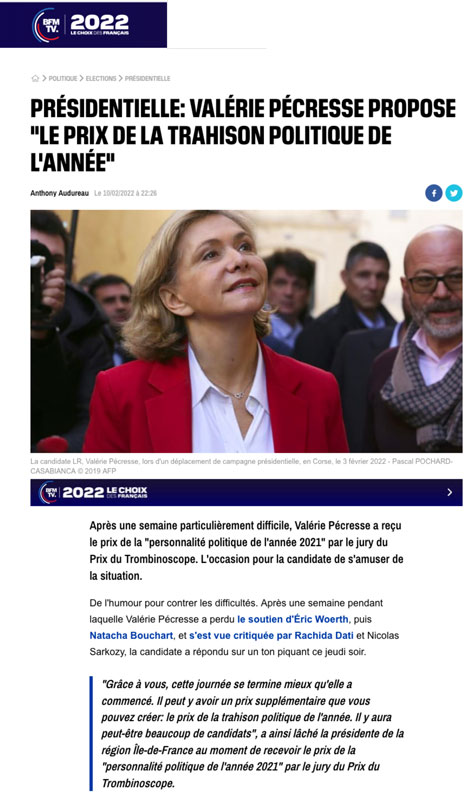Open the Présidentielle breadcrumb
The height and width of the screenshot is (800, 476).
click(x=147, y=79)
